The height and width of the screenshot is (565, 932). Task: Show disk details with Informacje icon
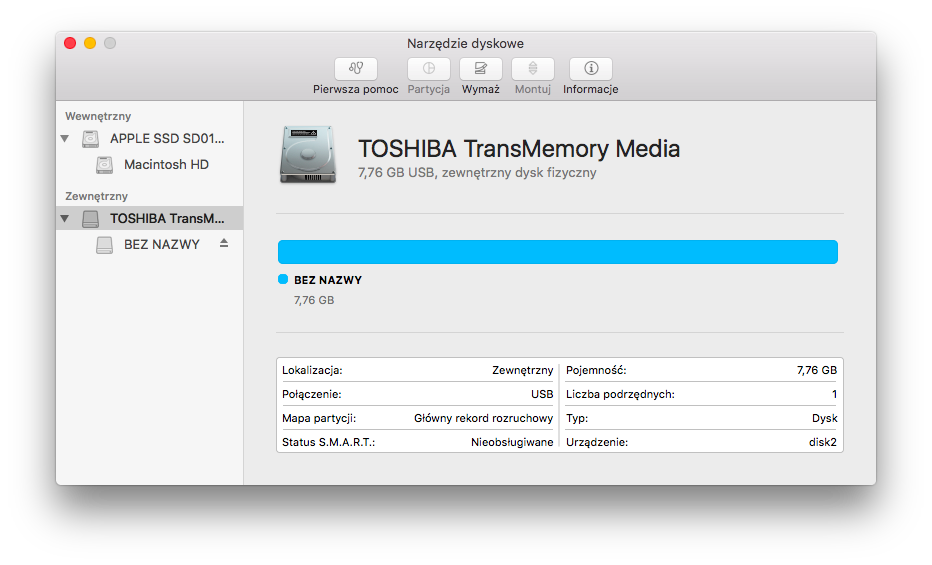(x=590, y=69)
